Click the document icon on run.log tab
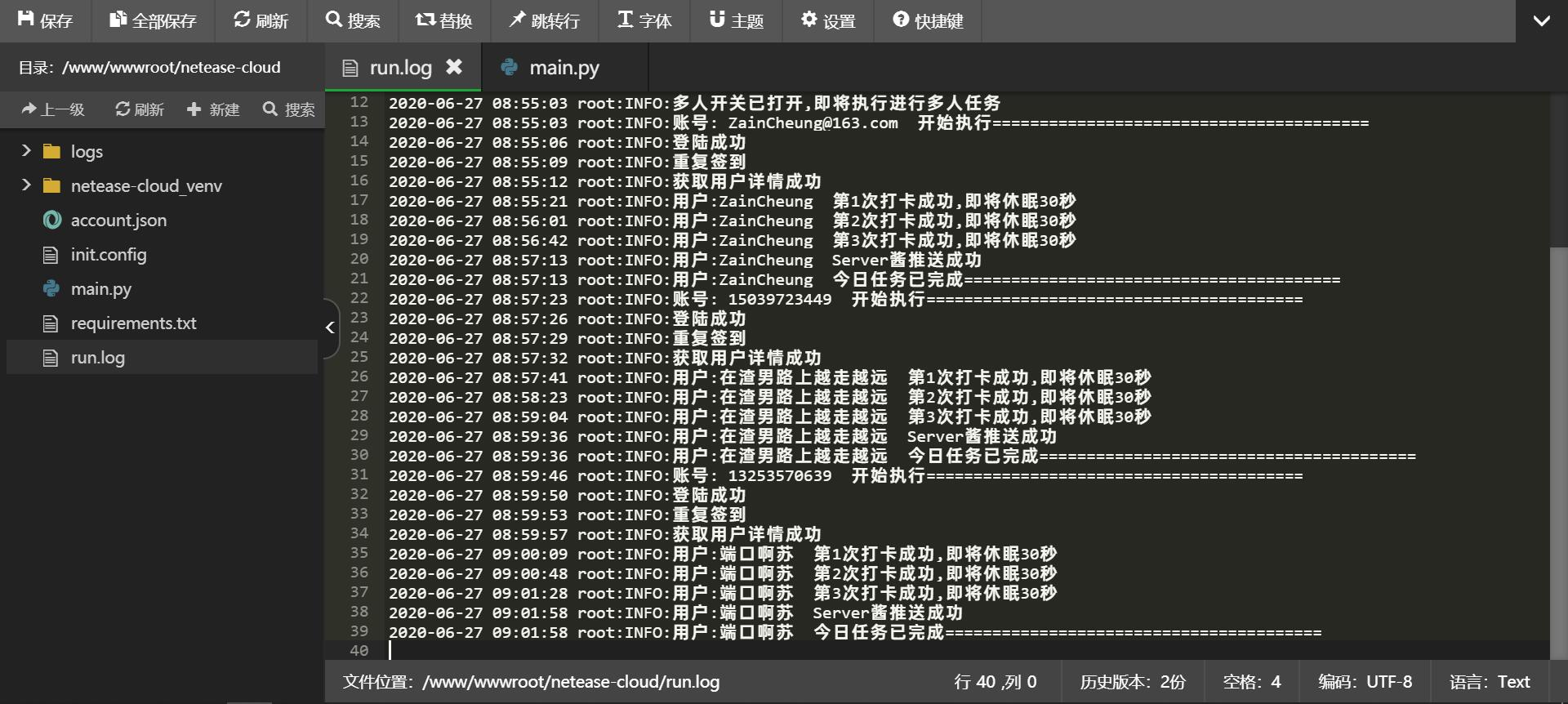This screenshot has width=1568, height=704. (350, 68)
